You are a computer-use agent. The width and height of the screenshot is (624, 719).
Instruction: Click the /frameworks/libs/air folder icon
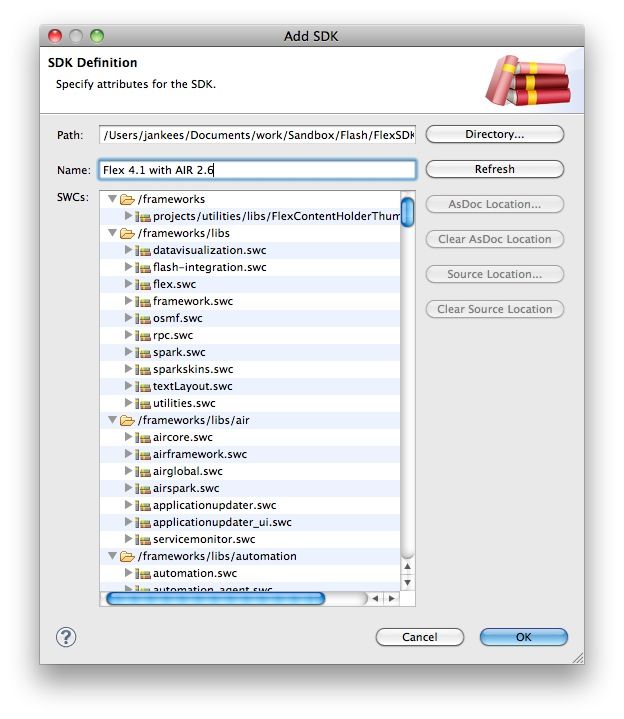[x=127, y=420]
